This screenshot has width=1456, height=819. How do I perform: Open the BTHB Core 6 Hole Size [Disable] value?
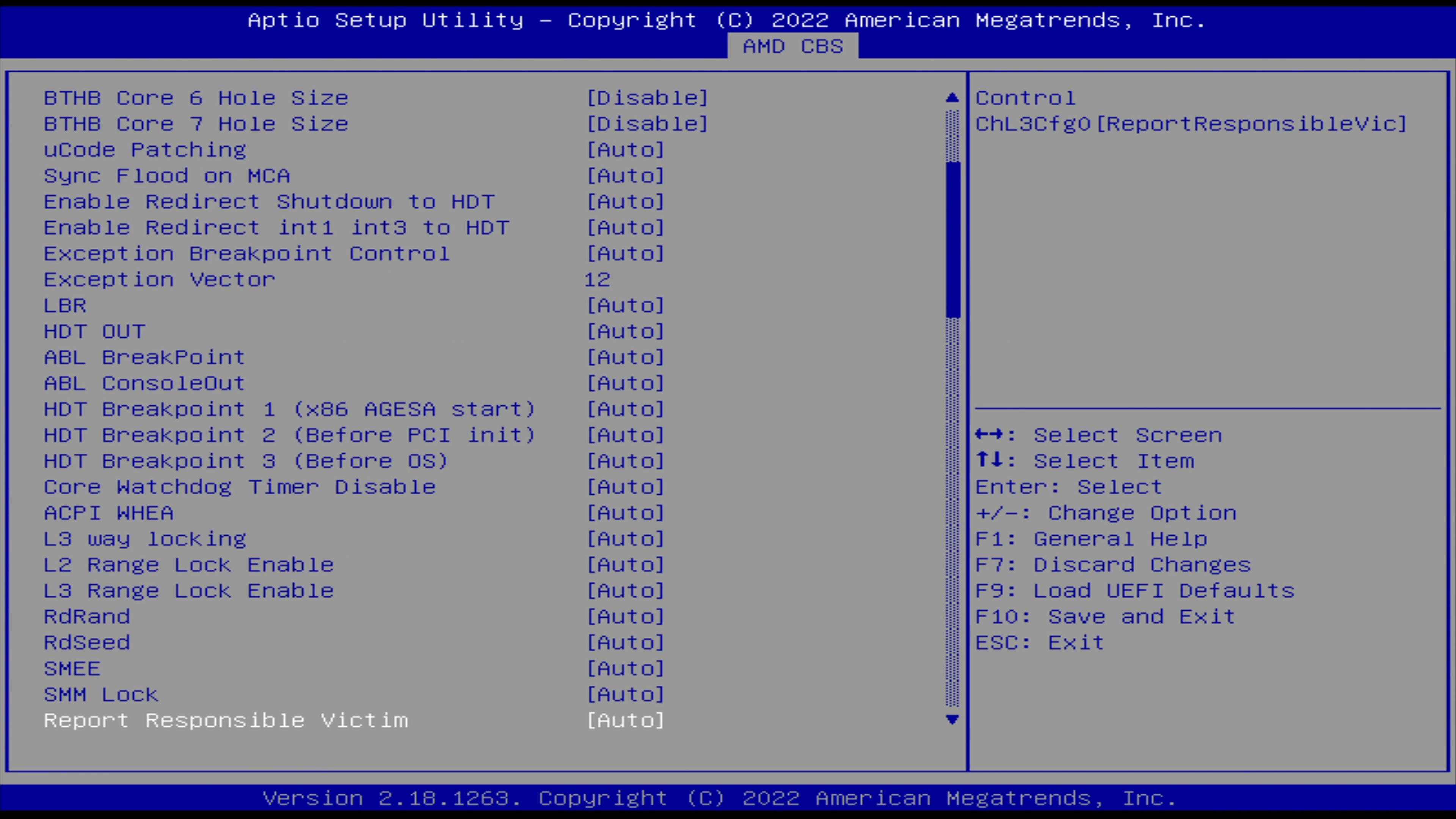click(x=647, y=98)
